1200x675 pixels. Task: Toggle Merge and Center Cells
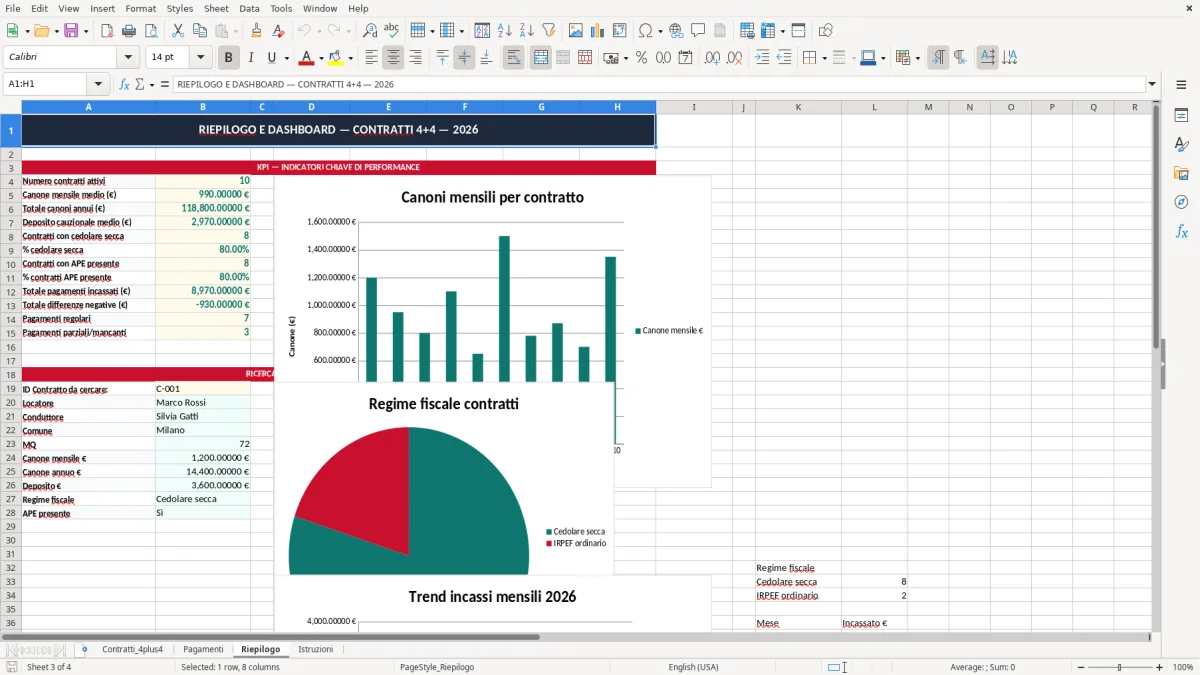click(540, 58)
